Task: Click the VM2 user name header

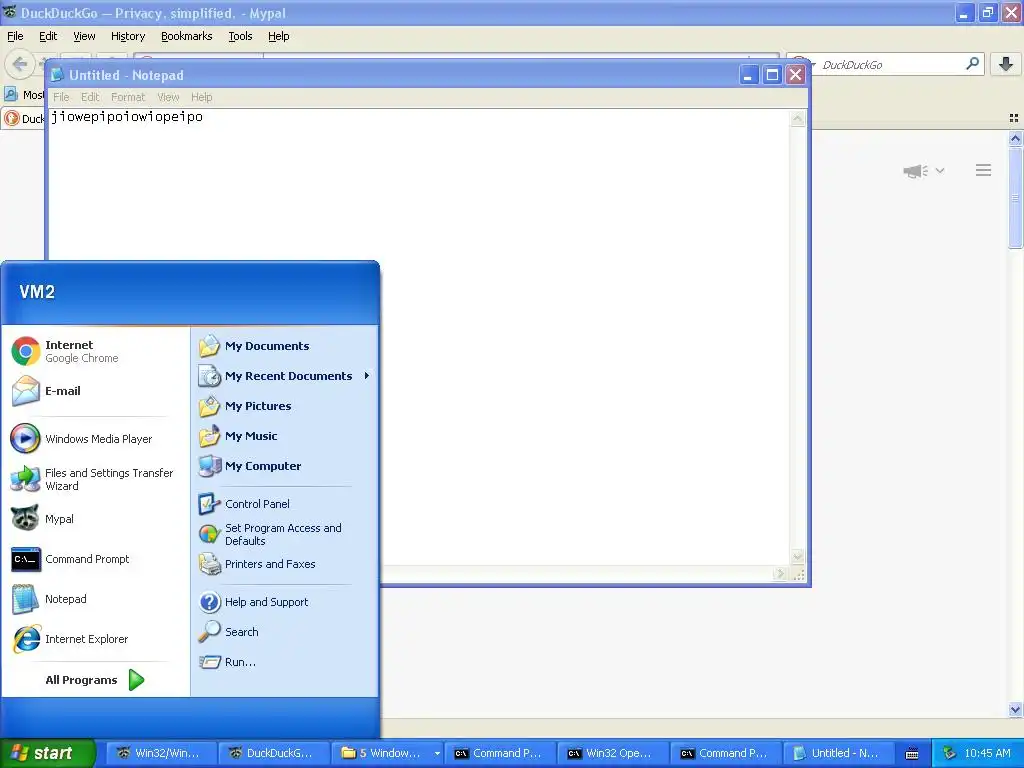Action: [37, 292]
